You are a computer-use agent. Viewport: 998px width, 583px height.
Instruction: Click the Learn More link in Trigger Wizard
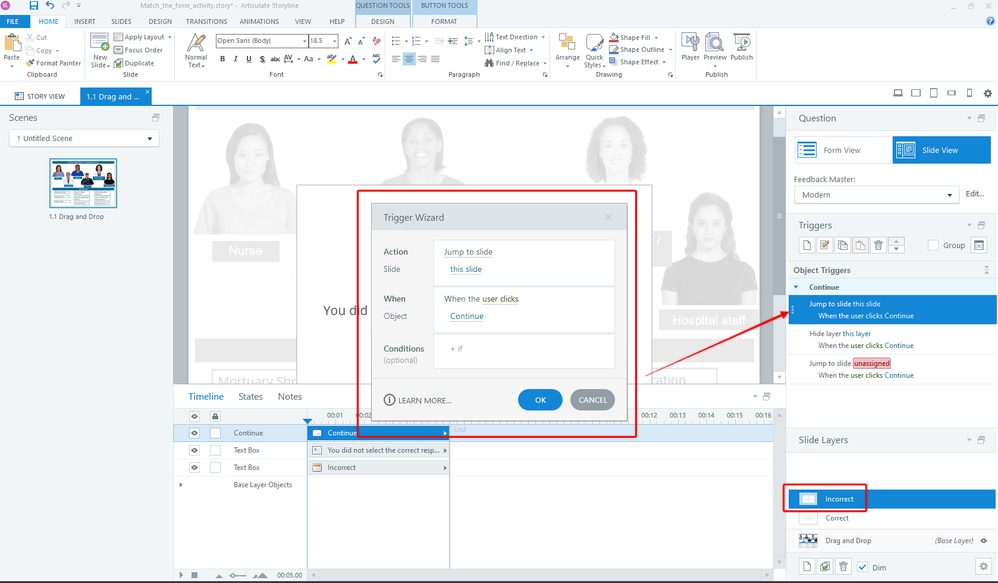click(x=418, y=400)
